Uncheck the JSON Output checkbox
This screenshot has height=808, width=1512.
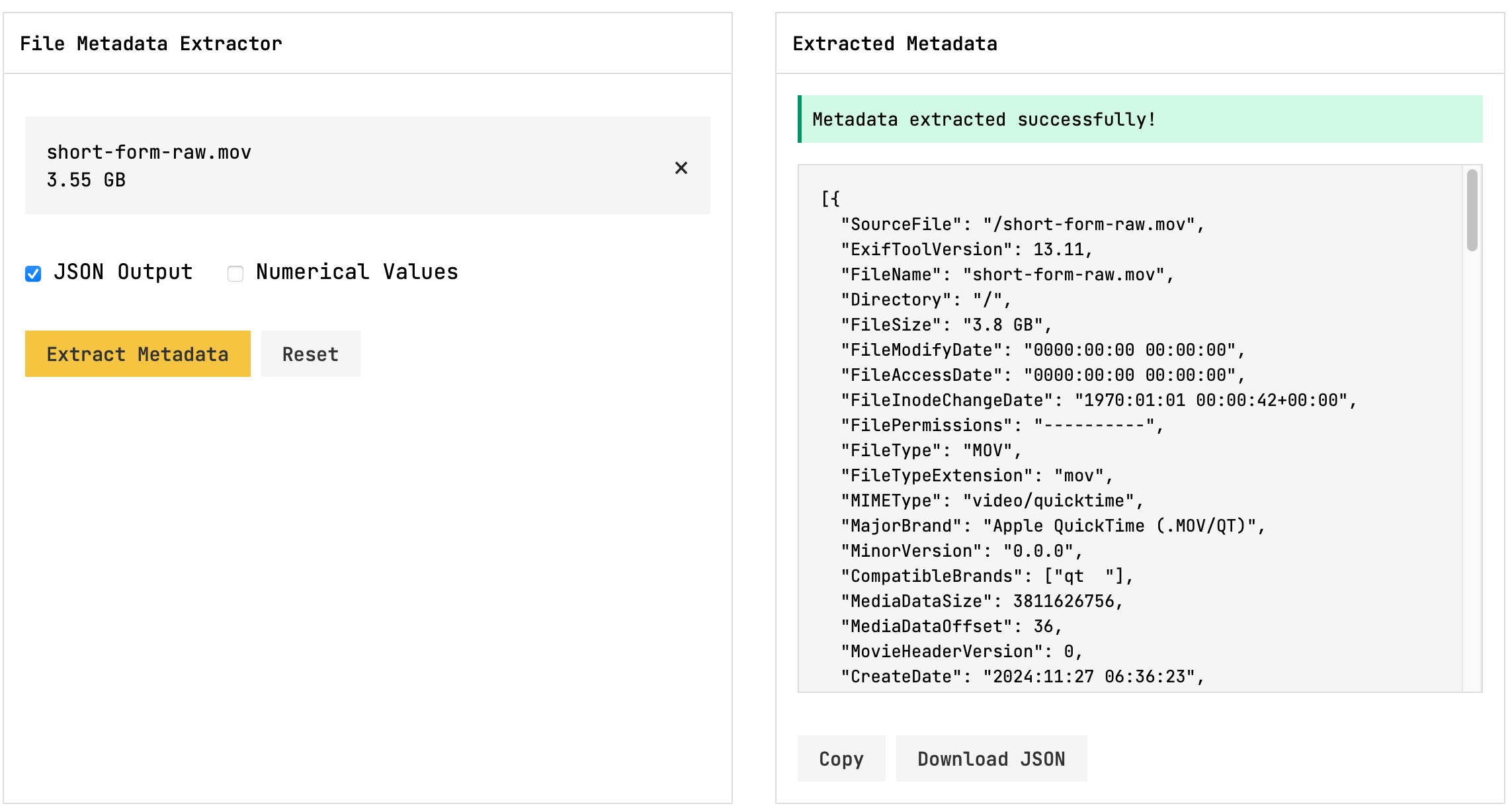click(x=33, y=273)
